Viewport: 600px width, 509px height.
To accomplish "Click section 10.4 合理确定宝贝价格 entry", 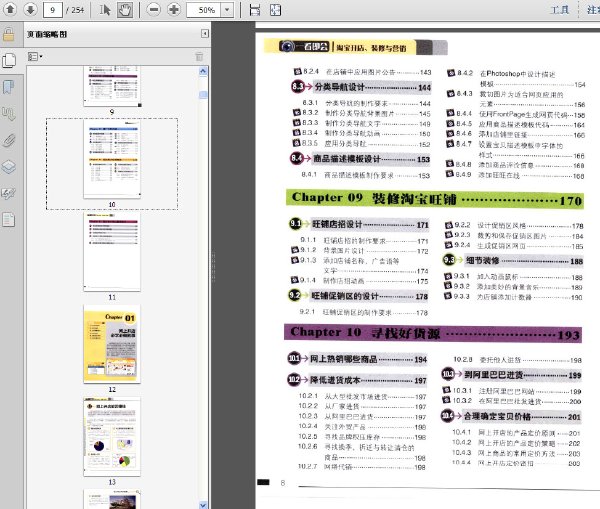I will pyautogui.click(x=510, y=416).
